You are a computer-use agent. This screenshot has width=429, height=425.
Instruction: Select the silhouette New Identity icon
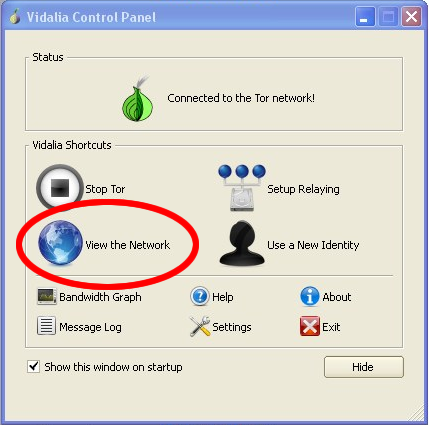coord(242,244)
